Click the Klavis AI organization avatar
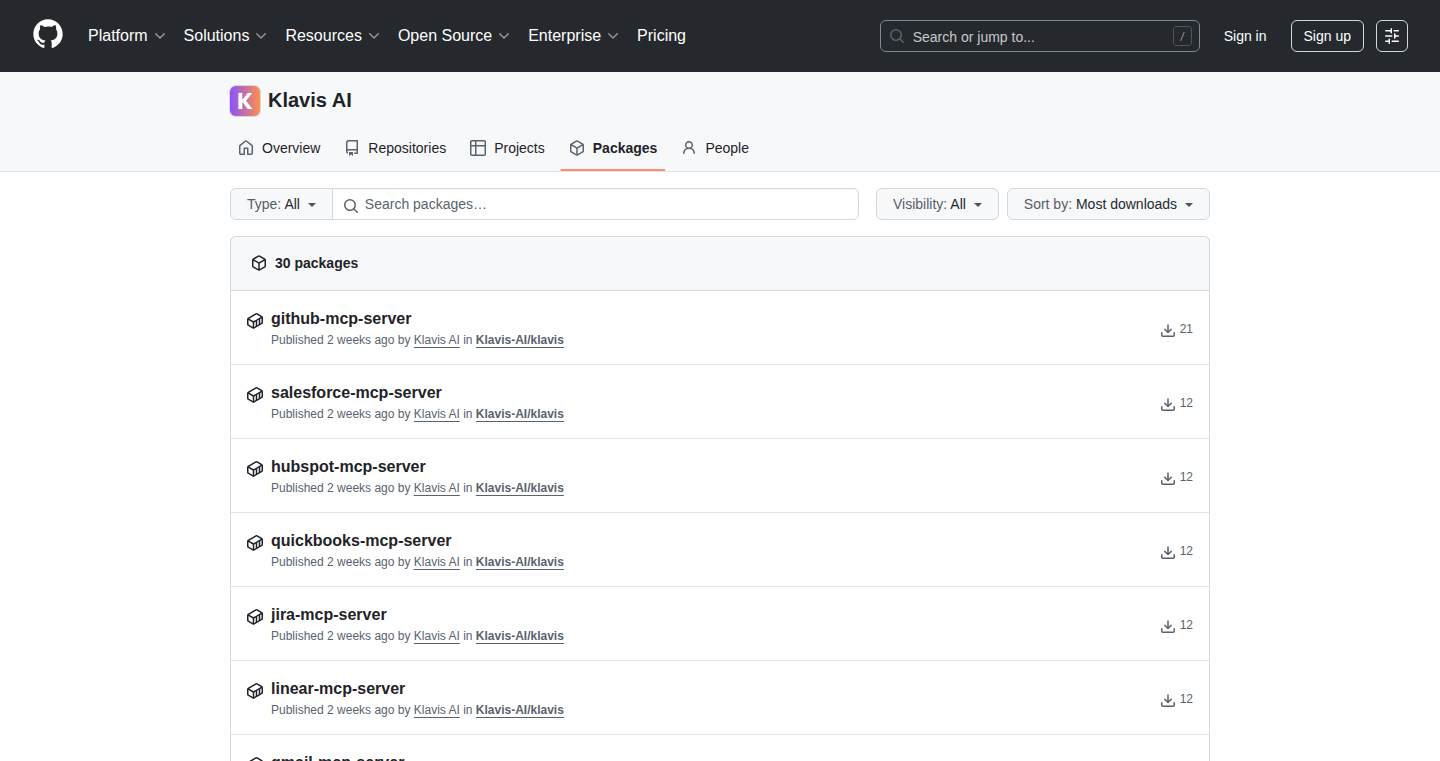 tap(245, 101)
